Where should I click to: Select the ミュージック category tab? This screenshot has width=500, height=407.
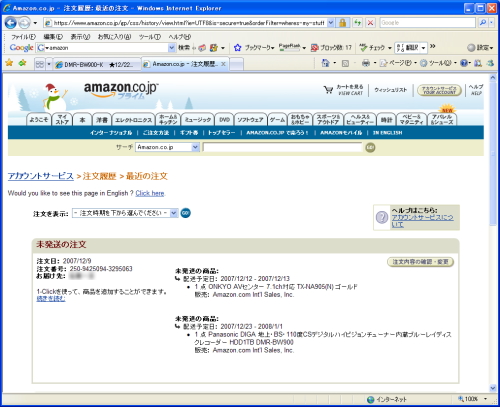pos(198,119)
